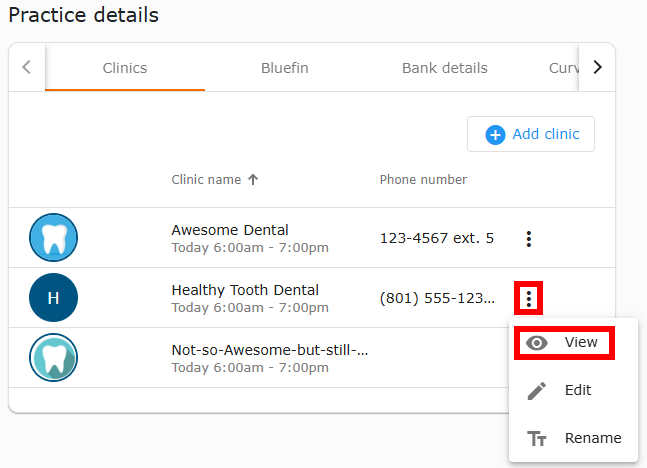Click the Not-so-Awesome clinic teal tooth logo

coord(53,357)
